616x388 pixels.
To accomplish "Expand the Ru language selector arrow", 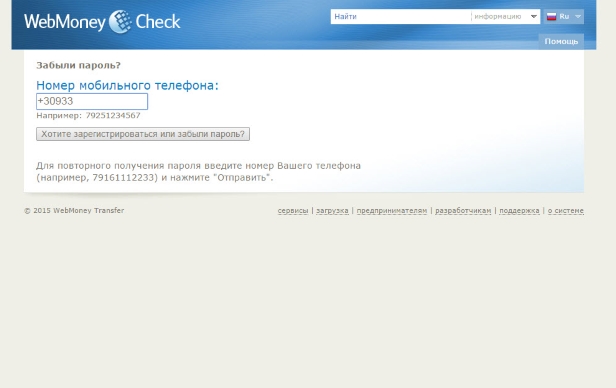I will click(x=578, y=16).
